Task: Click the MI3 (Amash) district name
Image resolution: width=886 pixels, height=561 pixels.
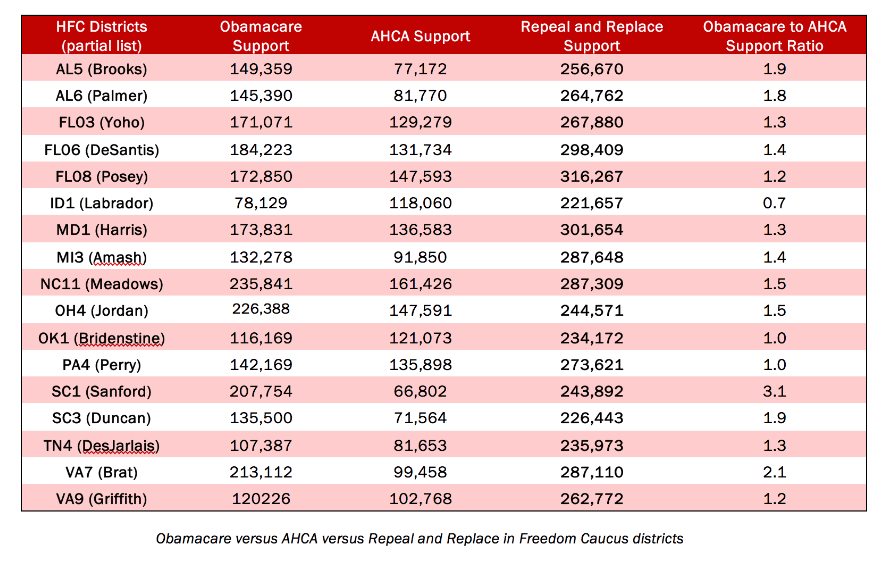Action: click(x=102, y=258)
